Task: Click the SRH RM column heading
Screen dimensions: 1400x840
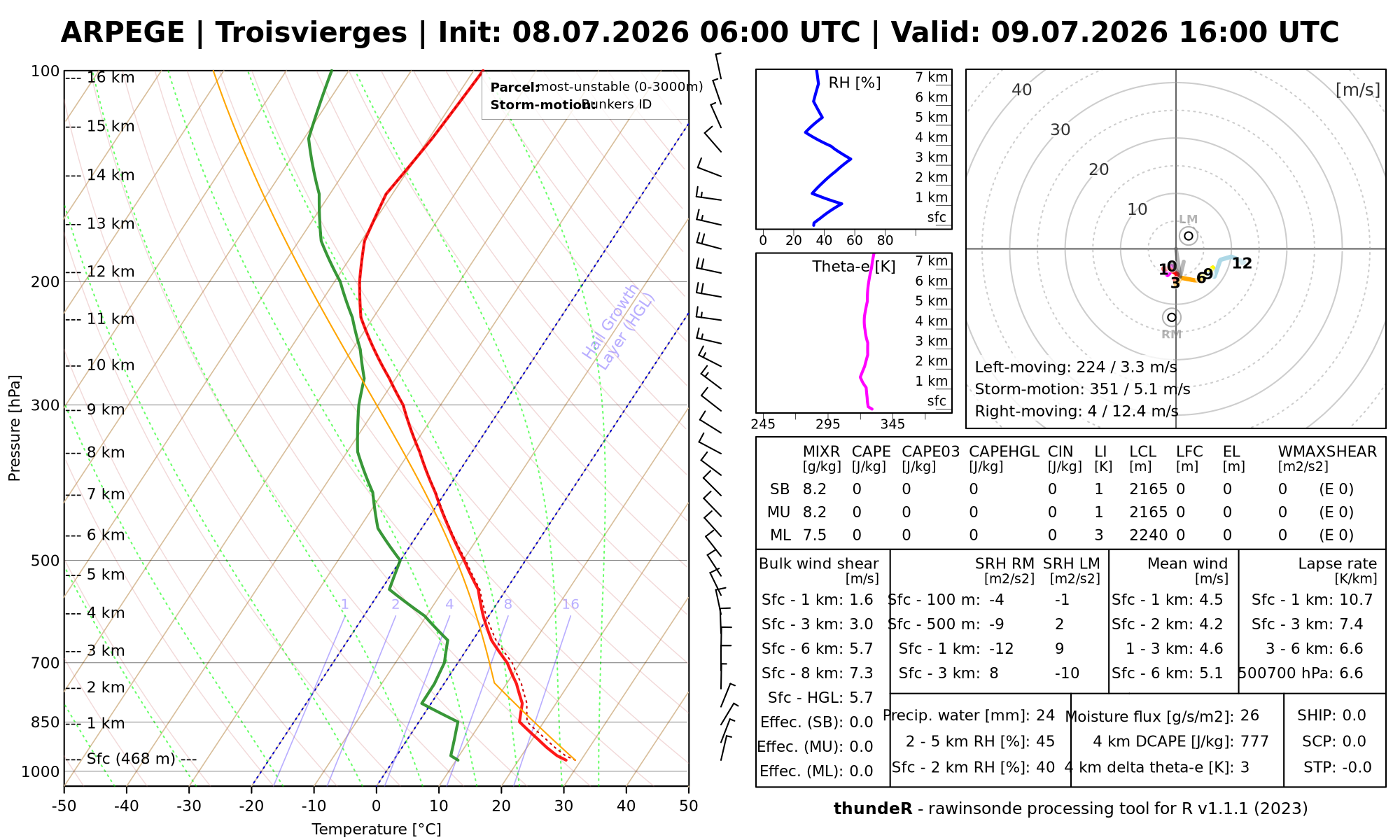Action: point(1004,564)
